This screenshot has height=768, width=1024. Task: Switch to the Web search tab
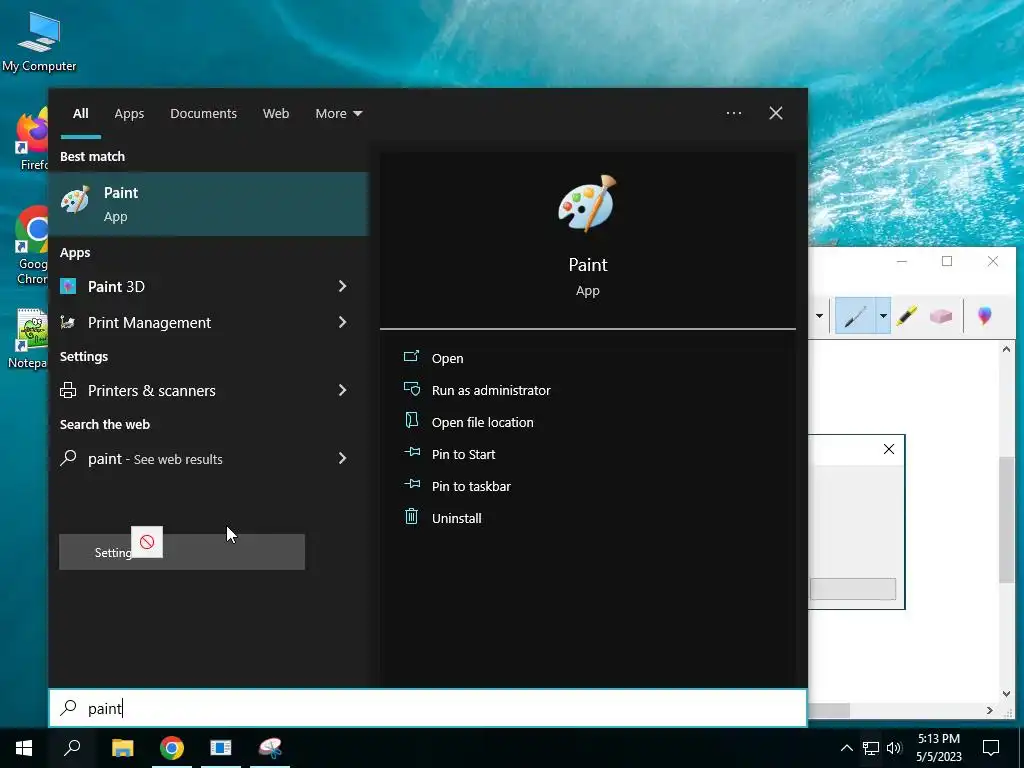276,114
